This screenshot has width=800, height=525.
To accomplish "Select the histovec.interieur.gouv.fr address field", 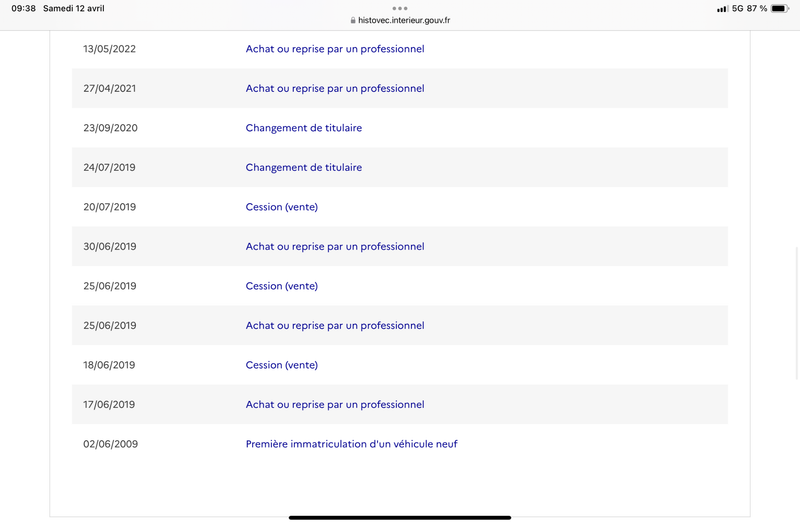I will (400, 20).
